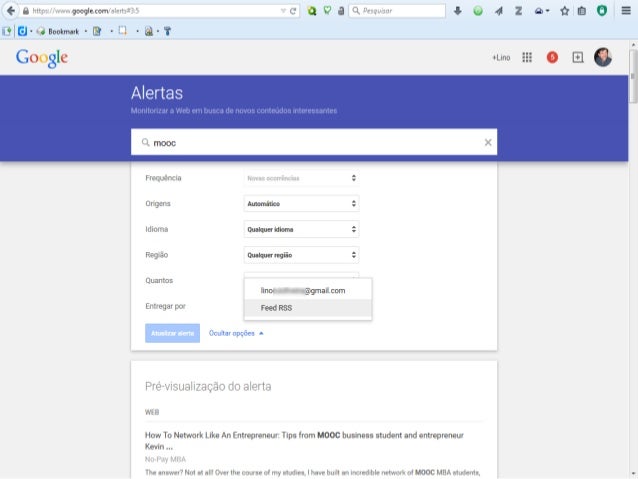This screenshot has height=479, width=638.
Task: Open the browser hamburger menu
Action: 626,11
